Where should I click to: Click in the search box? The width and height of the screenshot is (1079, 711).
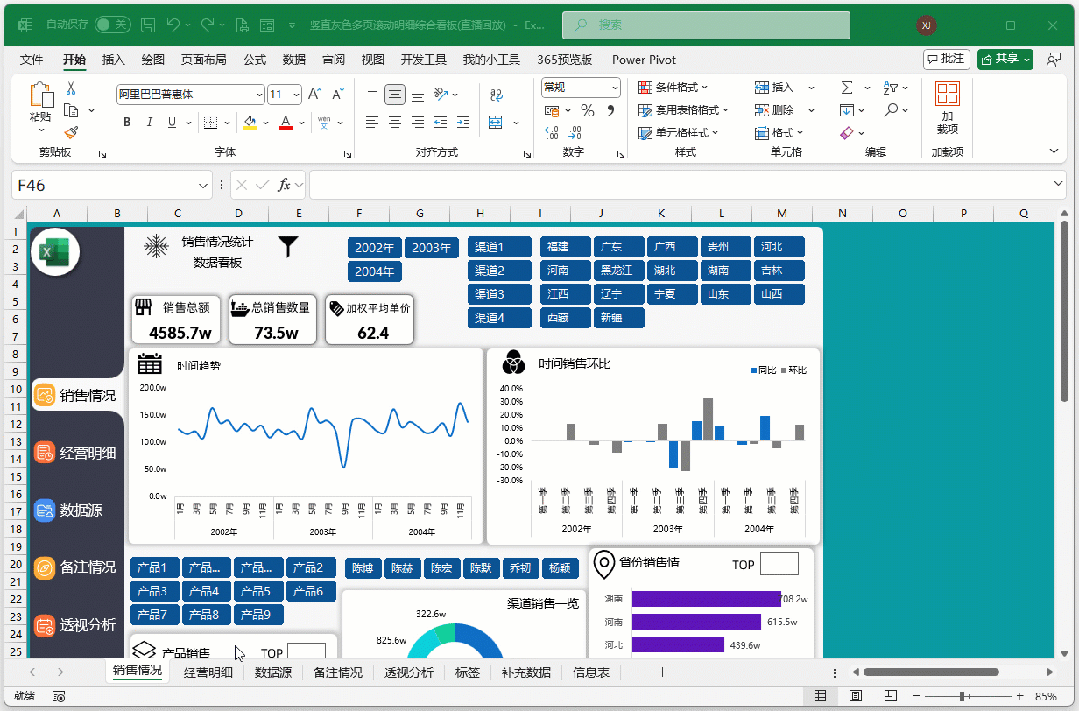click(706, 25)
